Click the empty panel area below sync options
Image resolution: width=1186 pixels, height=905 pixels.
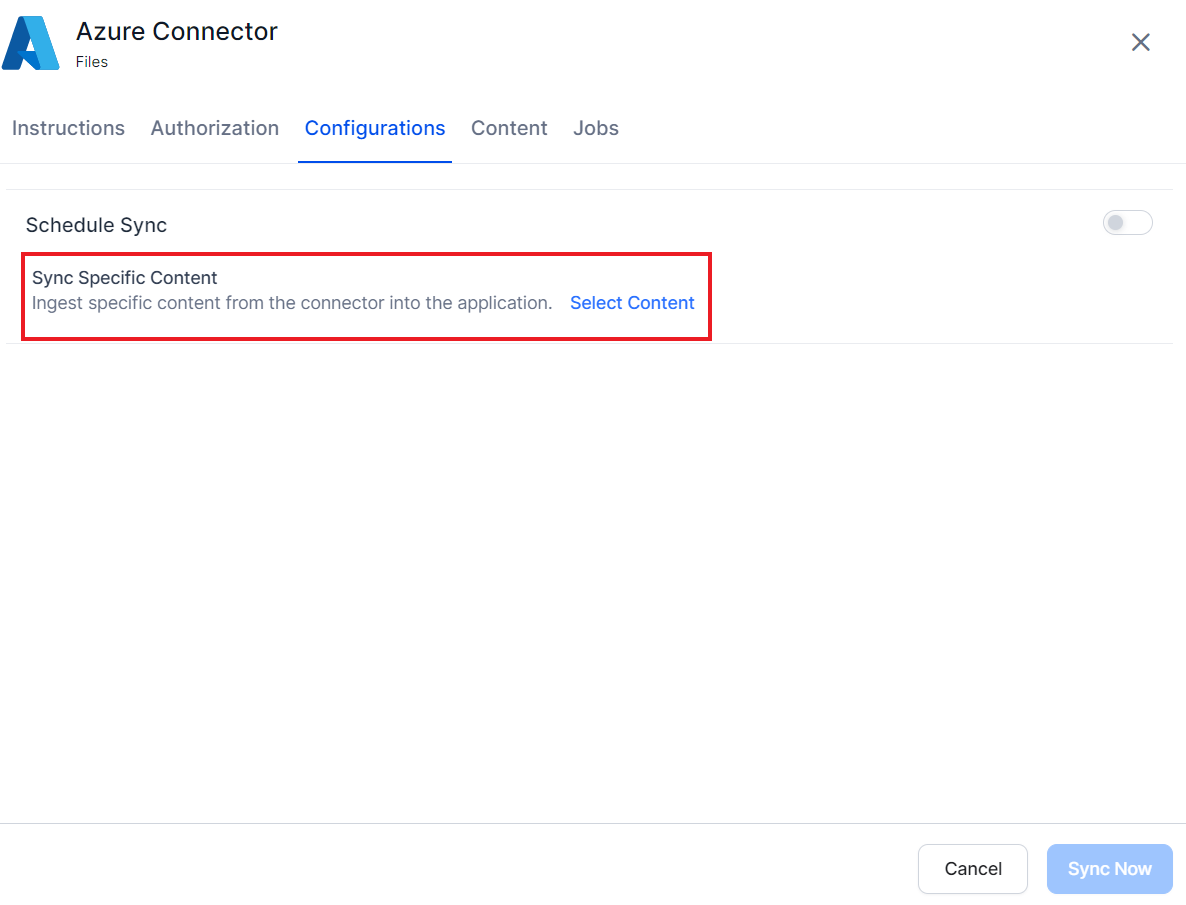point(590,580)
